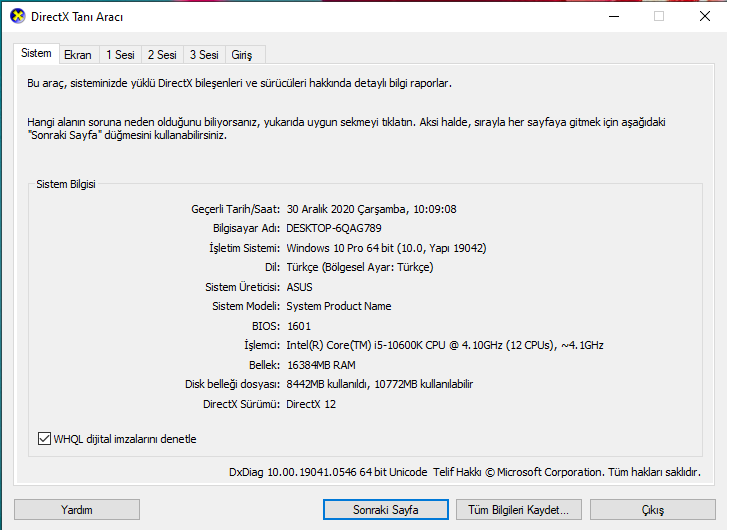Click the Sonraki Sayfa button
Viewport: 729px width, 530px height.
click(x=385, y=510)
